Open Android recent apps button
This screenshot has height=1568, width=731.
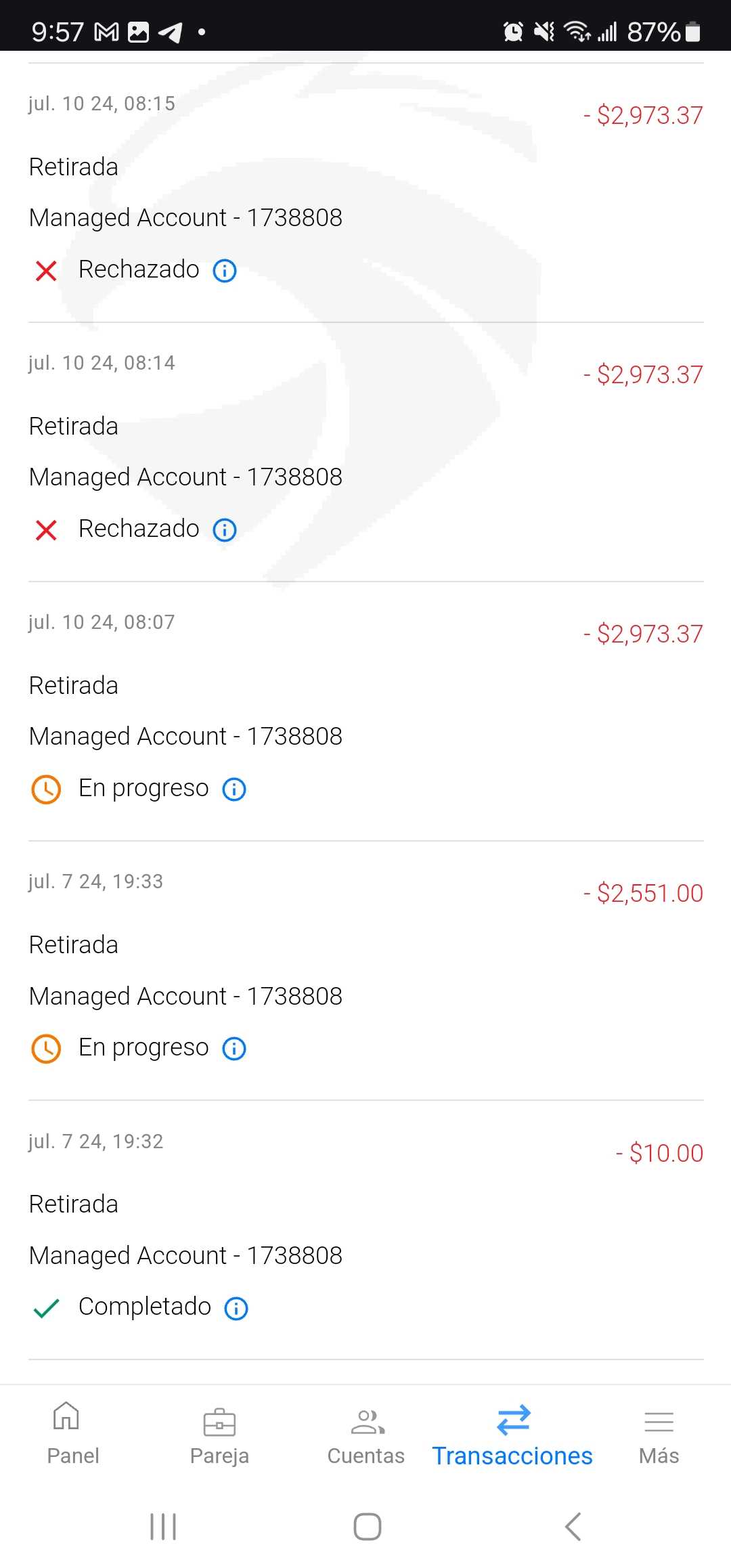pyautogui.click(x=163, y=1527)
